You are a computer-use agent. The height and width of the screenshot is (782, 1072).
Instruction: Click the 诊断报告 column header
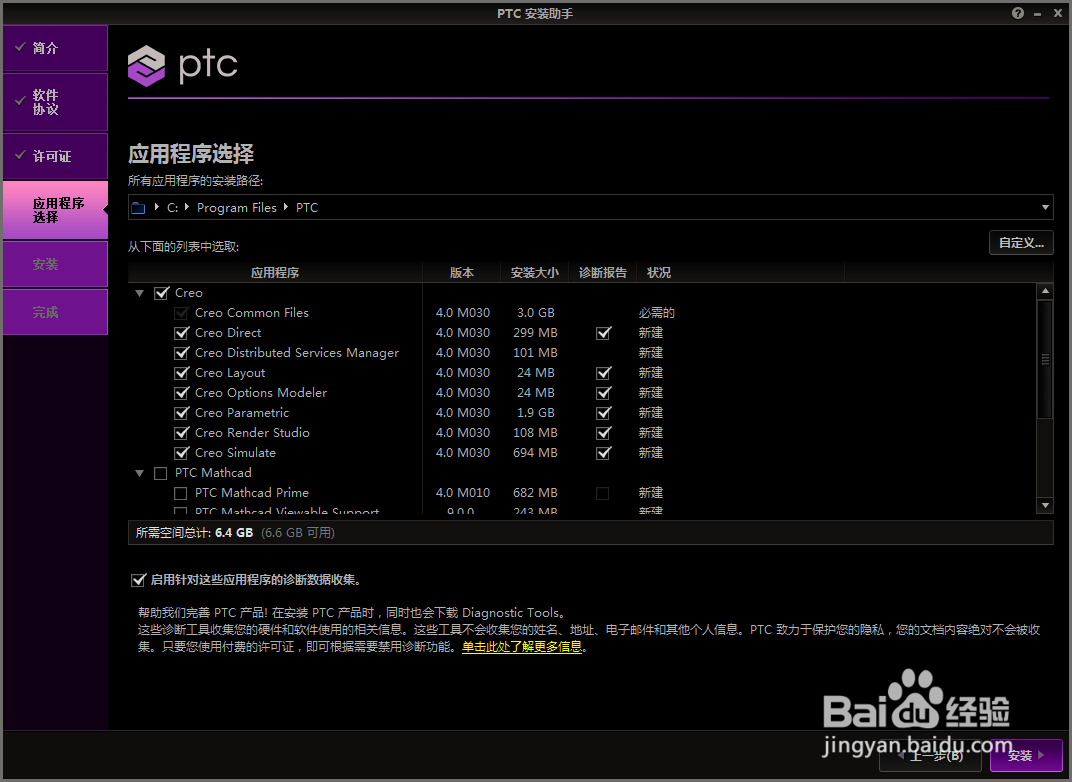602,272
